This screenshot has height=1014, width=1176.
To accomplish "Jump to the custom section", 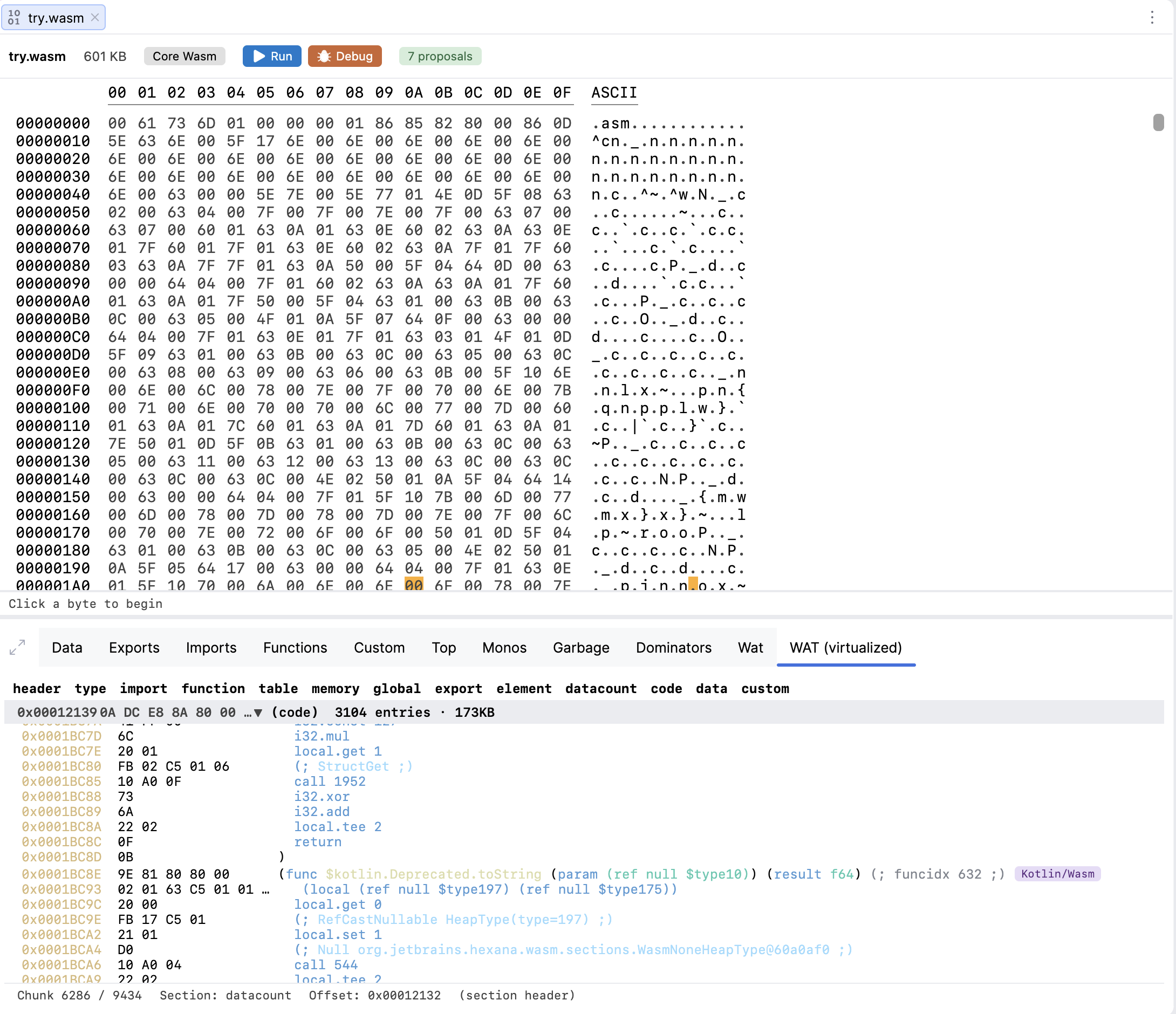I will [765, 688].
